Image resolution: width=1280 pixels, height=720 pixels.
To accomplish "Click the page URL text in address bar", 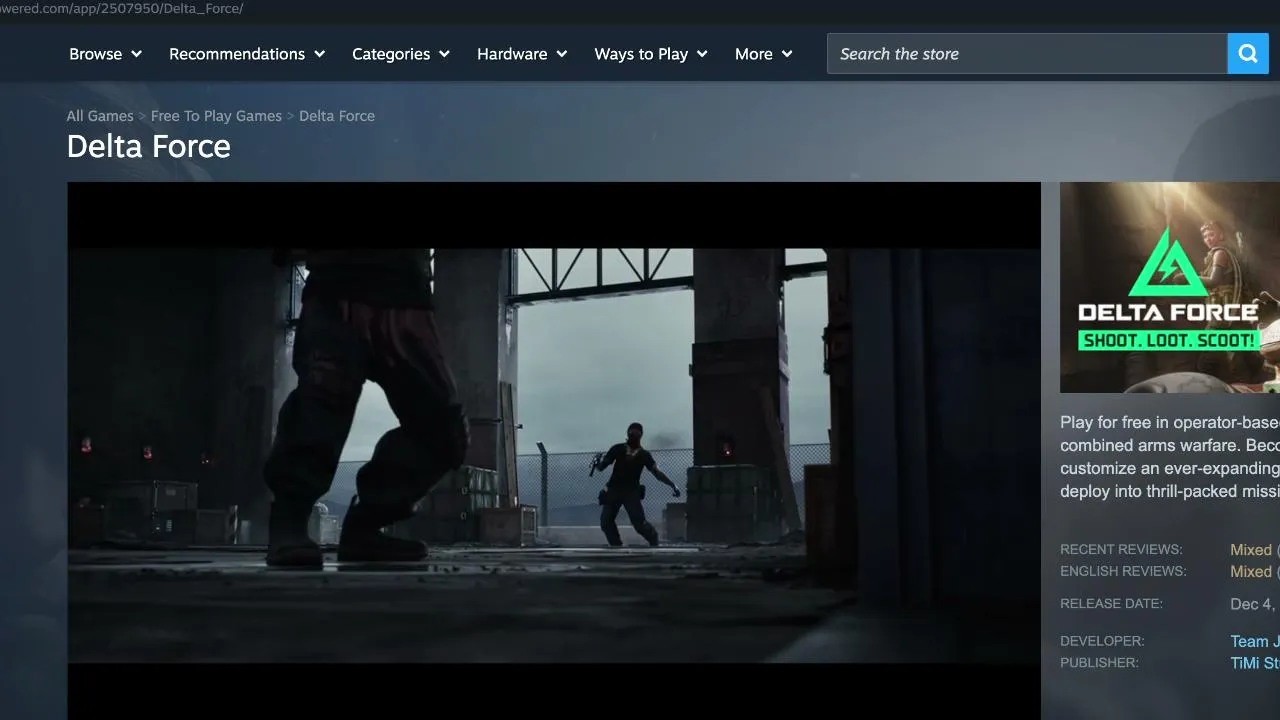I will 122,9.
